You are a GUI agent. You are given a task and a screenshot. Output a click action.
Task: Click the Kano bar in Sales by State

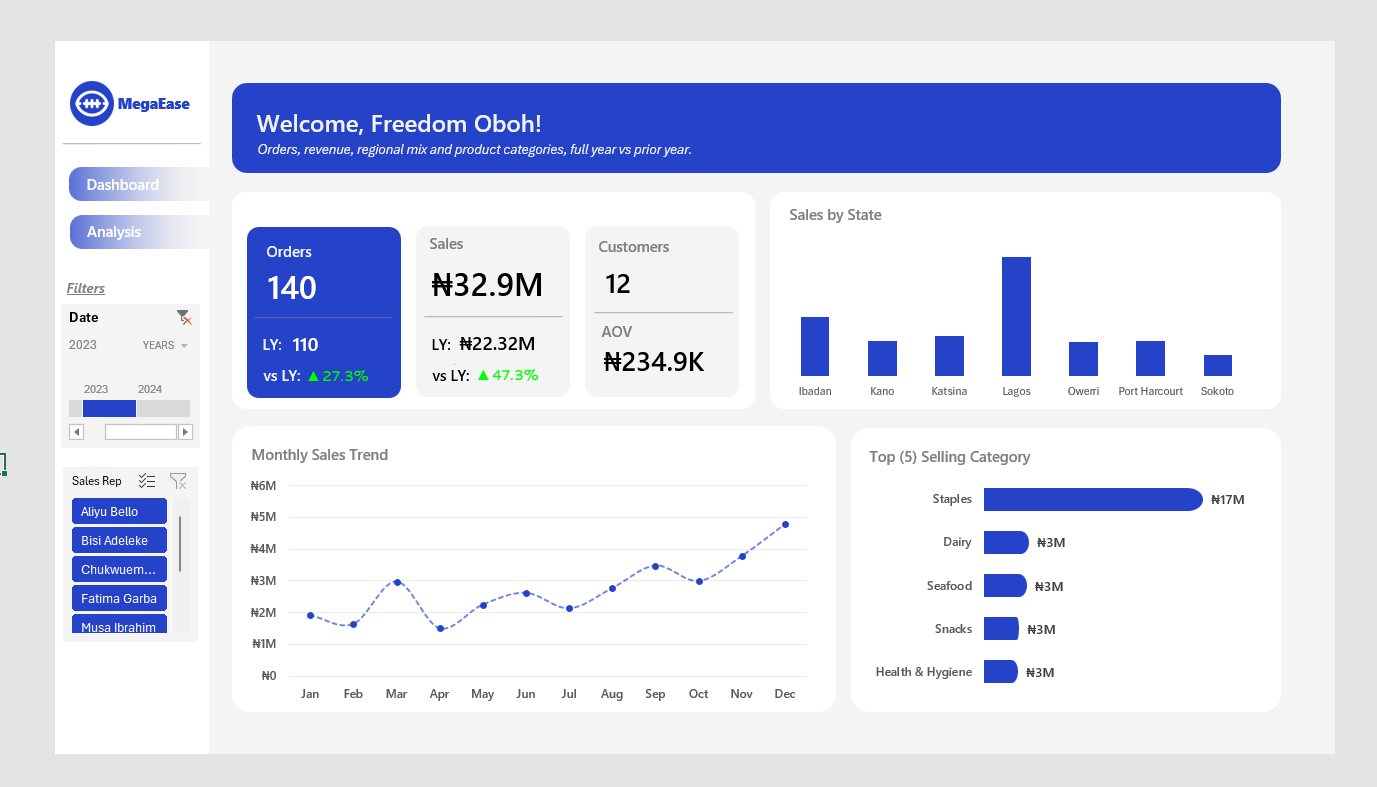coord(882,358)
